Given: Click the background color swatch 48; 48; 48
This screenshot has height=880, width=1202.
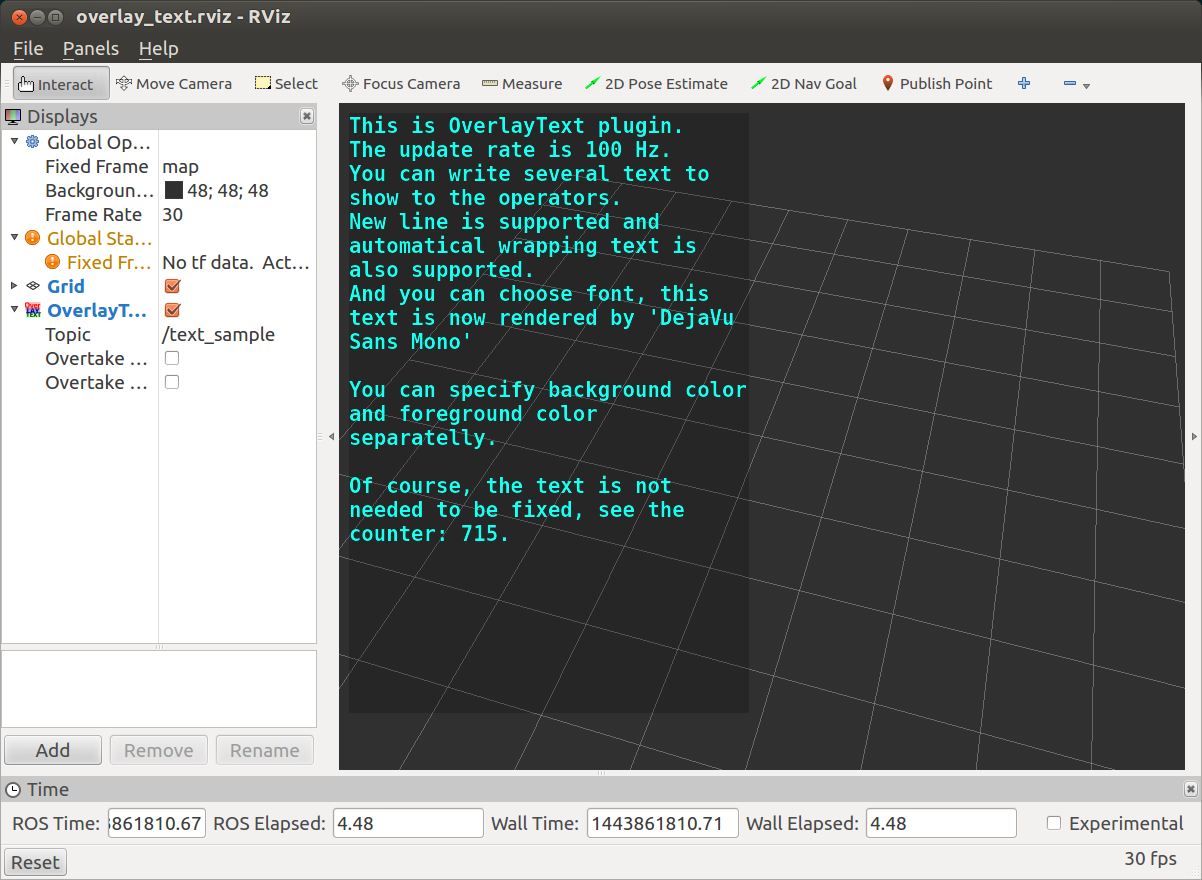Looking at the screenshot, I should (x=173, y=190).
